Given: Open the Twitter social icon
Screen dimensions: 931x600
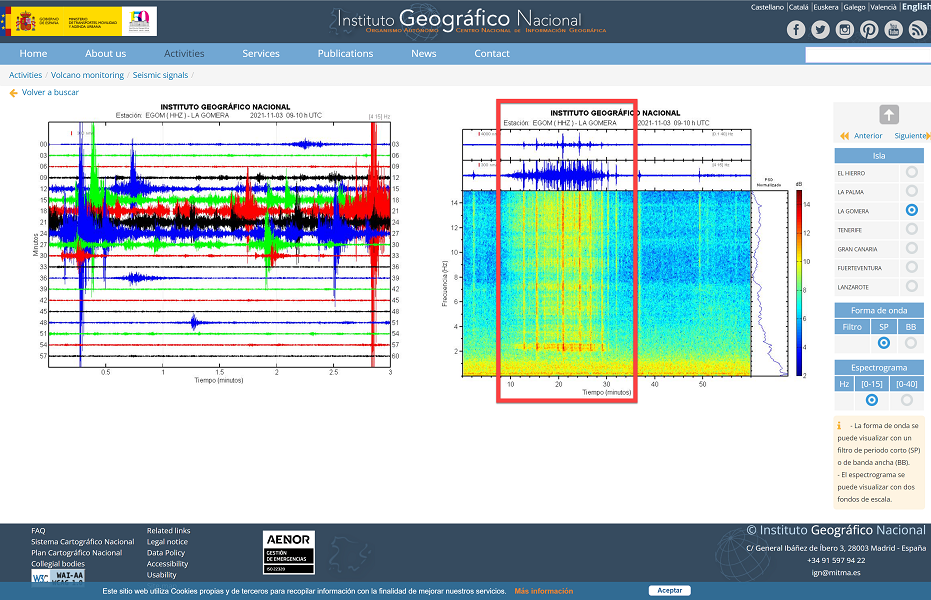Looking at the screenshot, I should pyautogui.click(x=820, y=30).
